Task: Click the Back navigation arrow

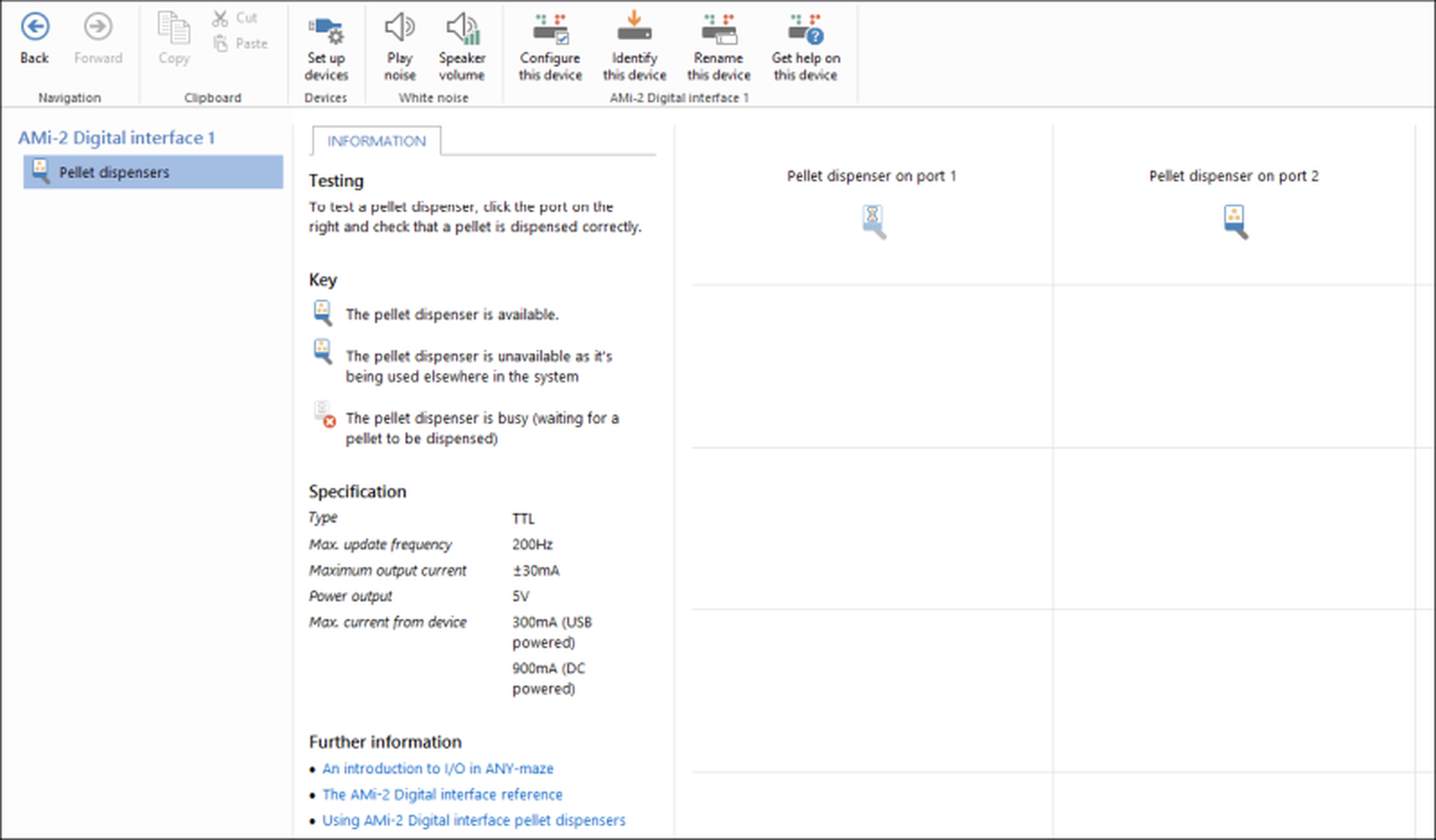Action: point(34,39)
